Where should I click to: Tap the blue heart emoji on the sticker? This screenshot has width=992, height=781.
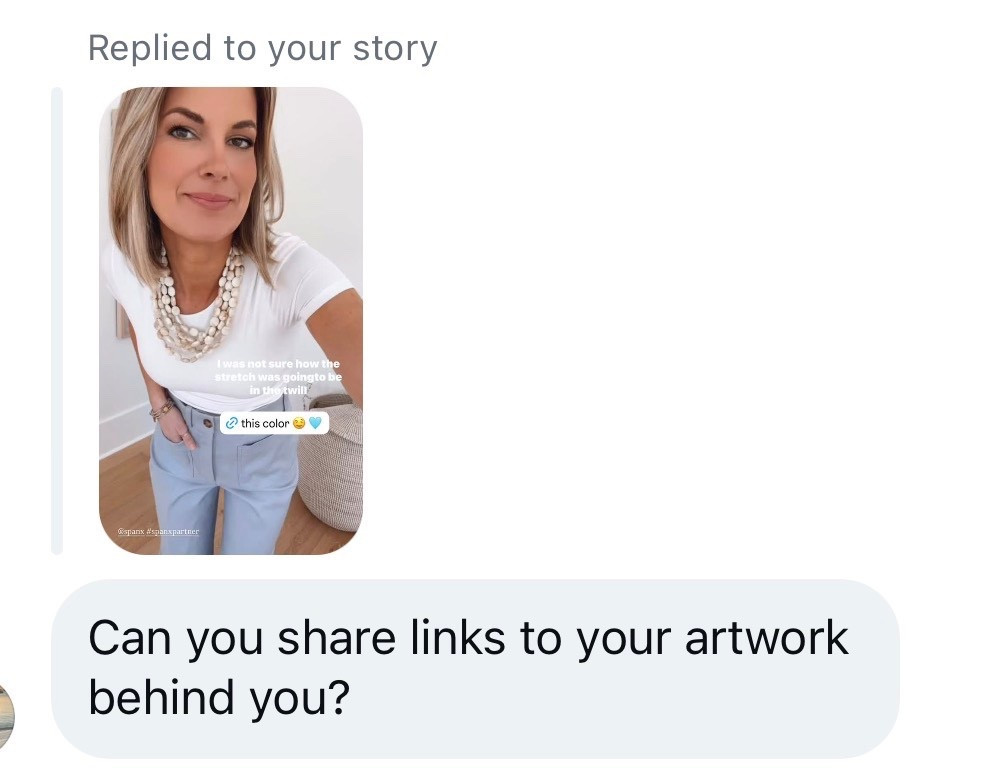click(314, 423)
